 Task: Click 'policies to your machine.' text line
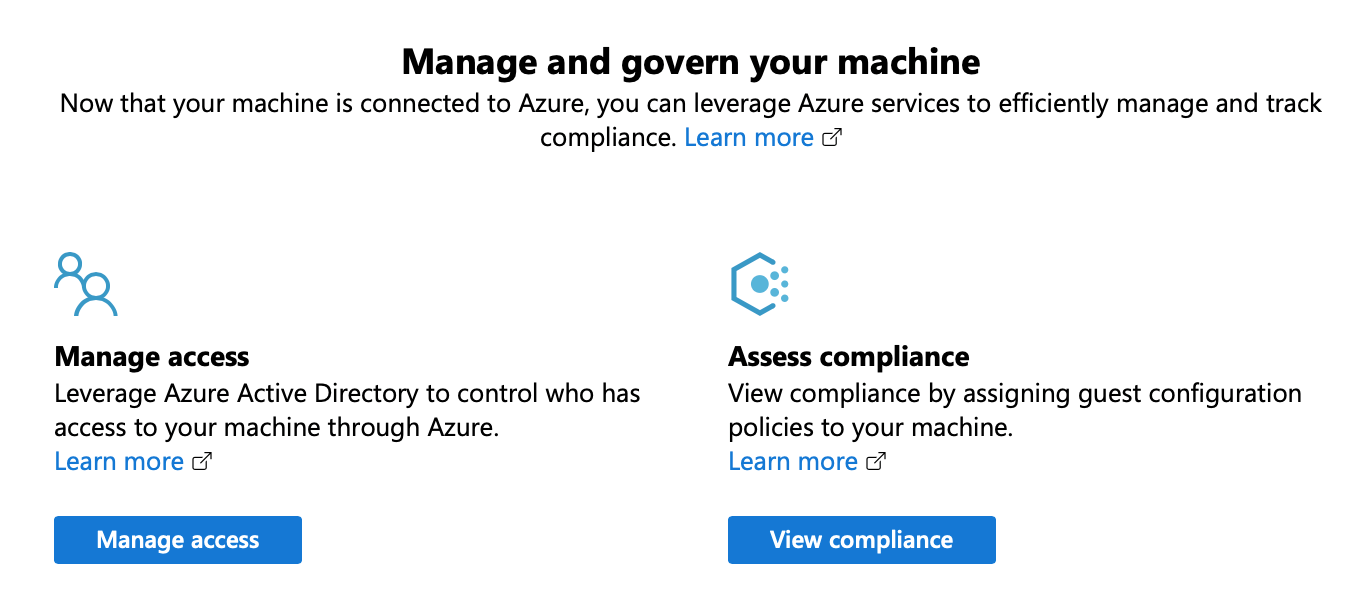coord(871,427)
